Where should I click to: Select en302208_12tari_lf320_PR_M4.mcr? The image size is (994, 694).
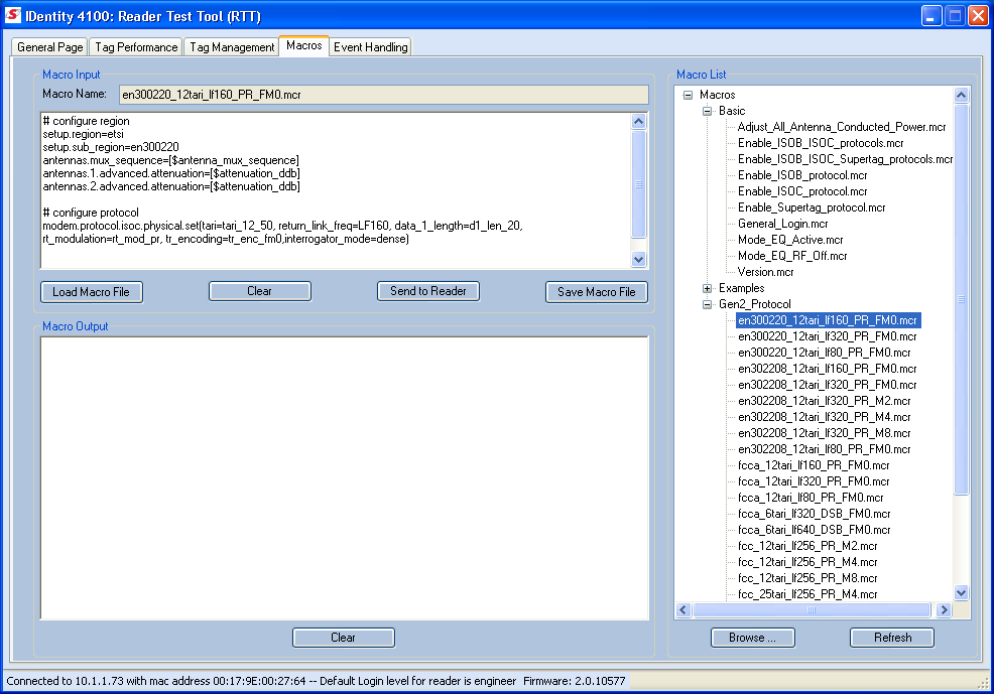[824, 417]
